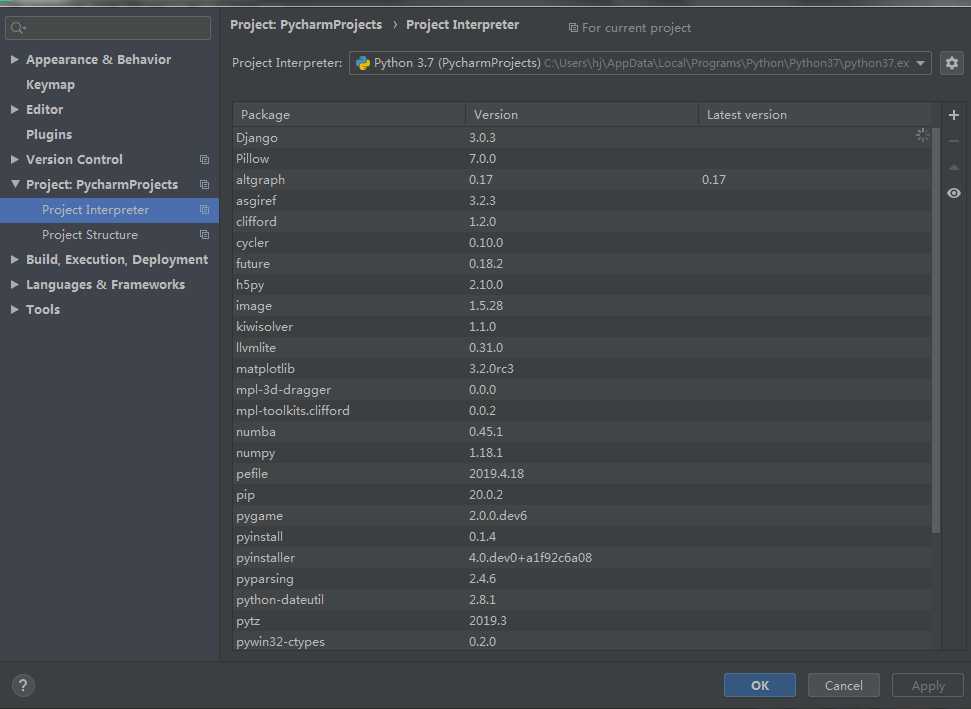Expand the Build, Execution, Deployment section
This screenshot has height=709, width=971.
point(15,260)
